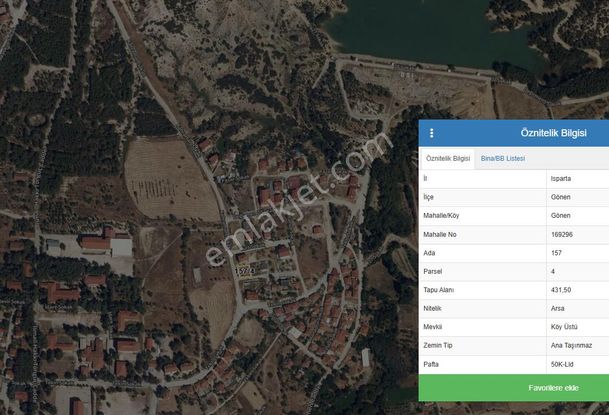The width and height of the screenshot is (609, 415).
Task: Select the Tapu Alanı value 431,50
Action: 560,290
